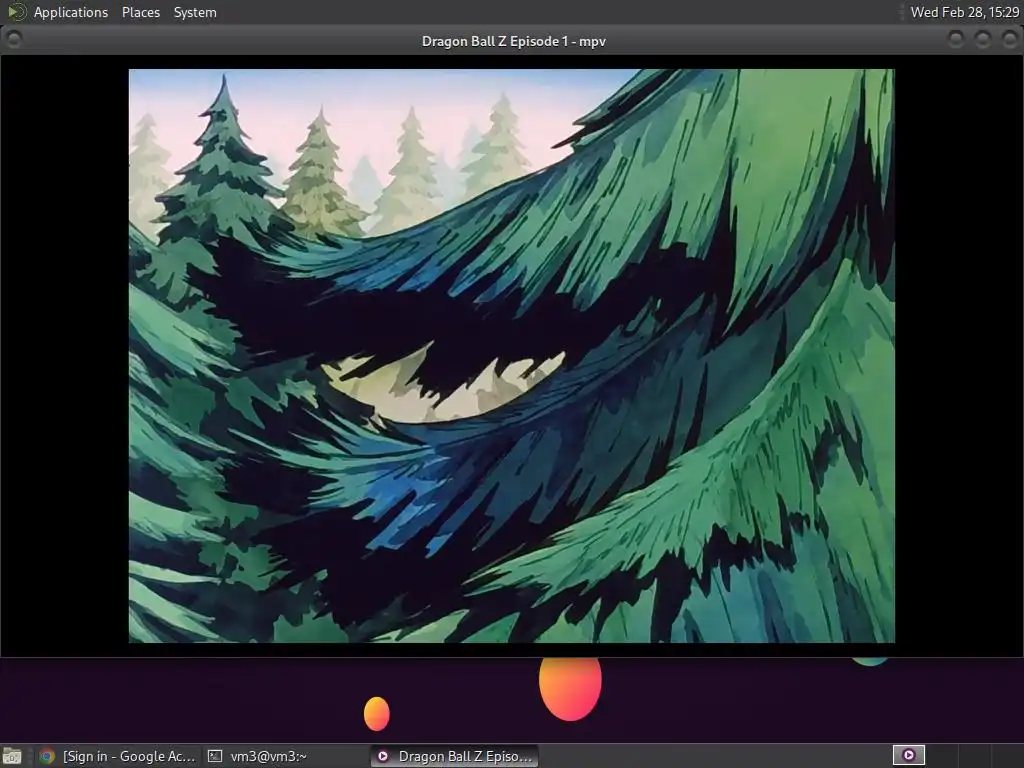Open the clock showing Wed Feb 28, 15:29
Viewport: 1024px width, 768px height.
[x=964, y=12]
